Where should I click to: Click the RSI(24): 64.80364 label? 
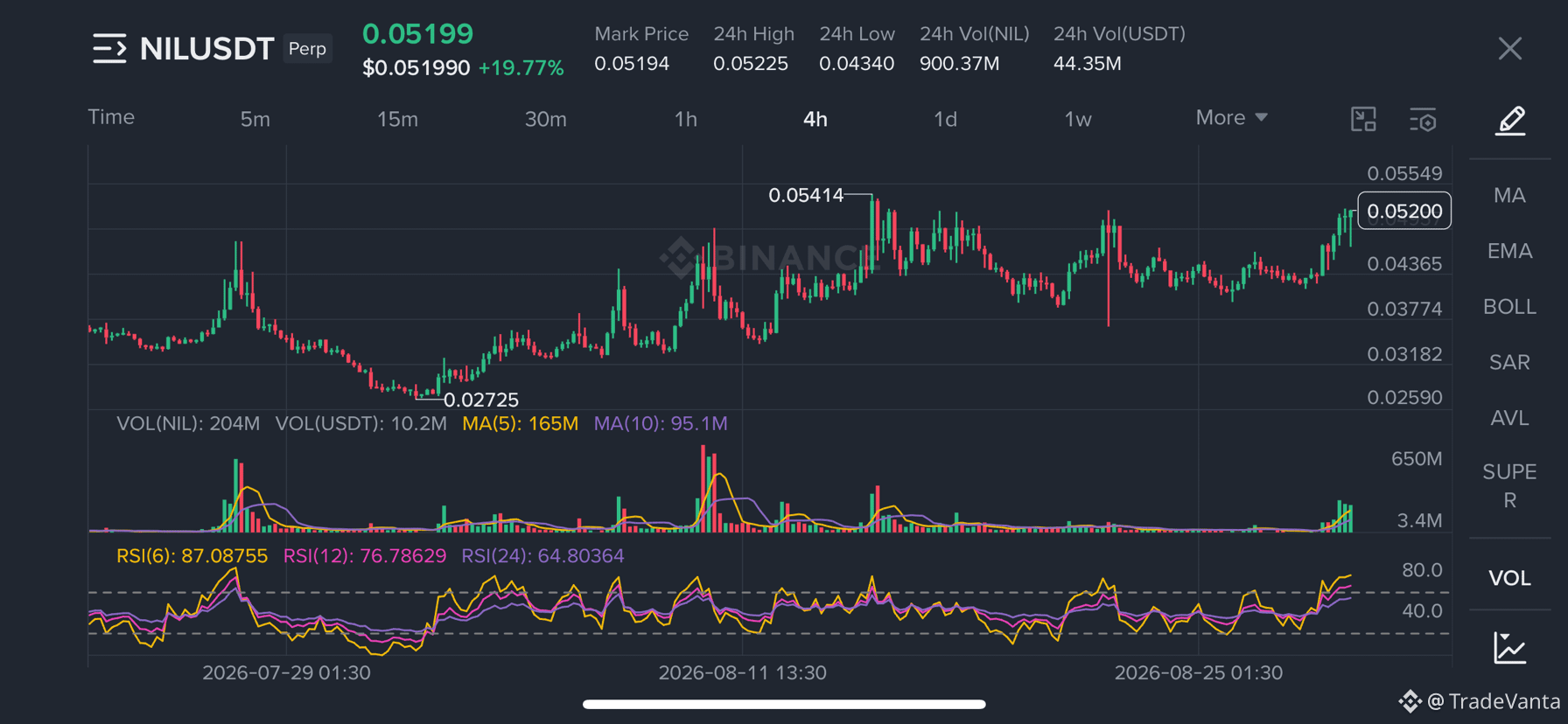542,555
